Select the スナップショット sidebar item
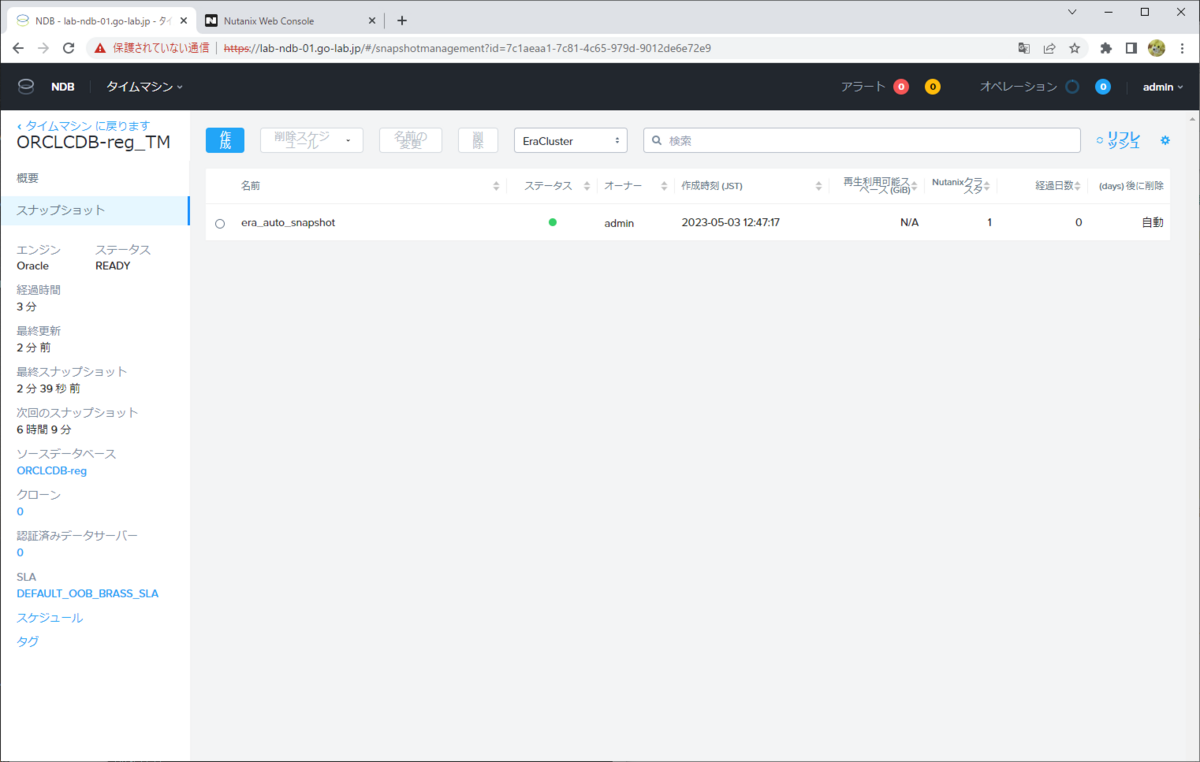Screen dimensions: 1200x762 tap(95, 210)
